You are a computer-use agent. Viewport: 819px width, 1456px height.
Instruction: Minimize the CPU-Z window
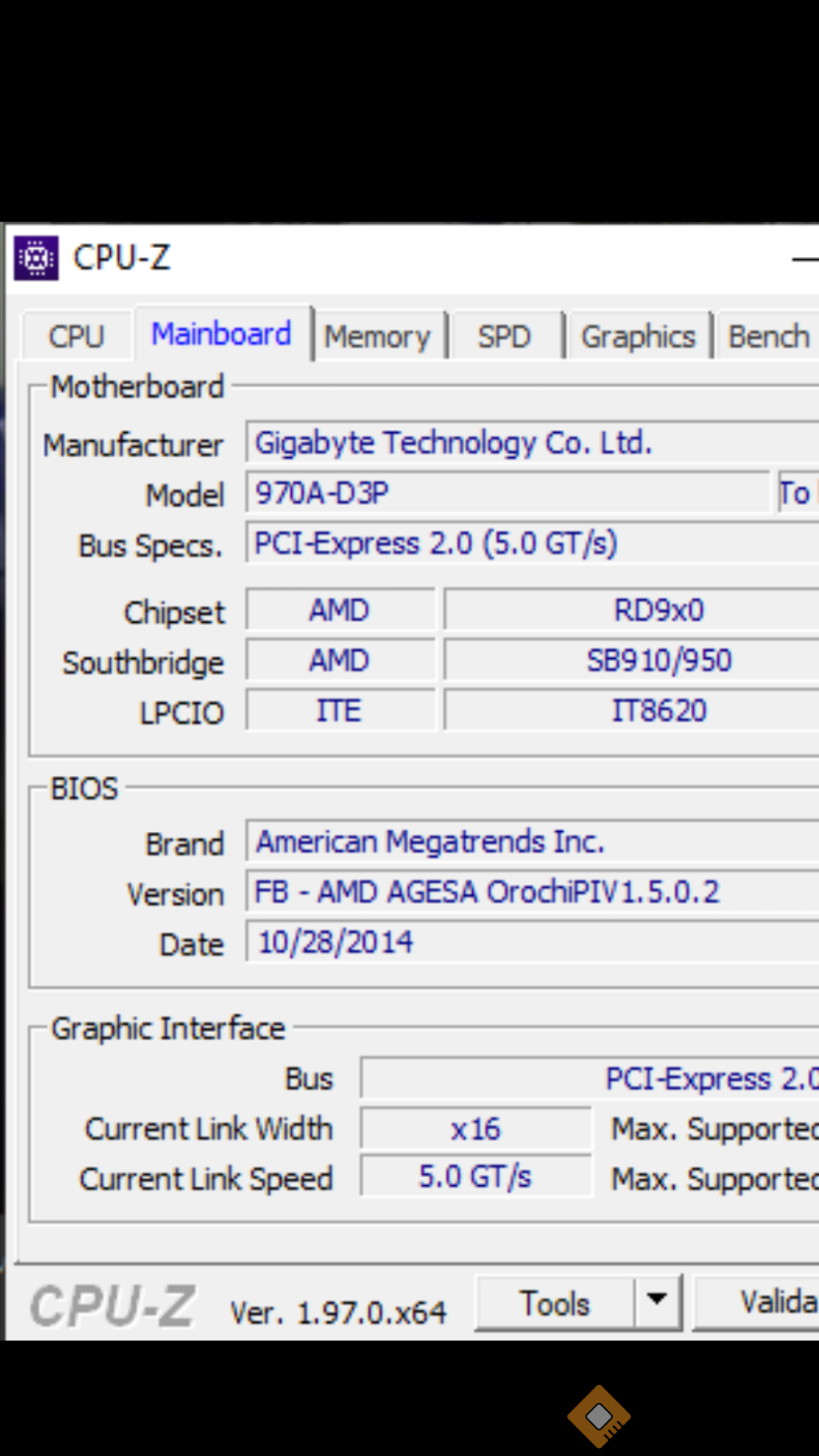point(805,259)
